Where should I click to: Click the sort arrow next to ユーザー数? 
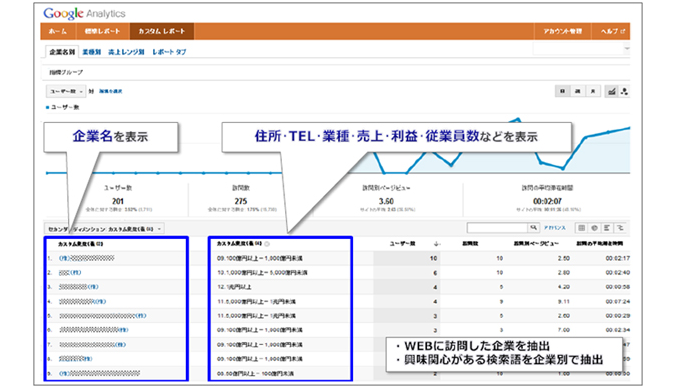click(x=436, y=244)
